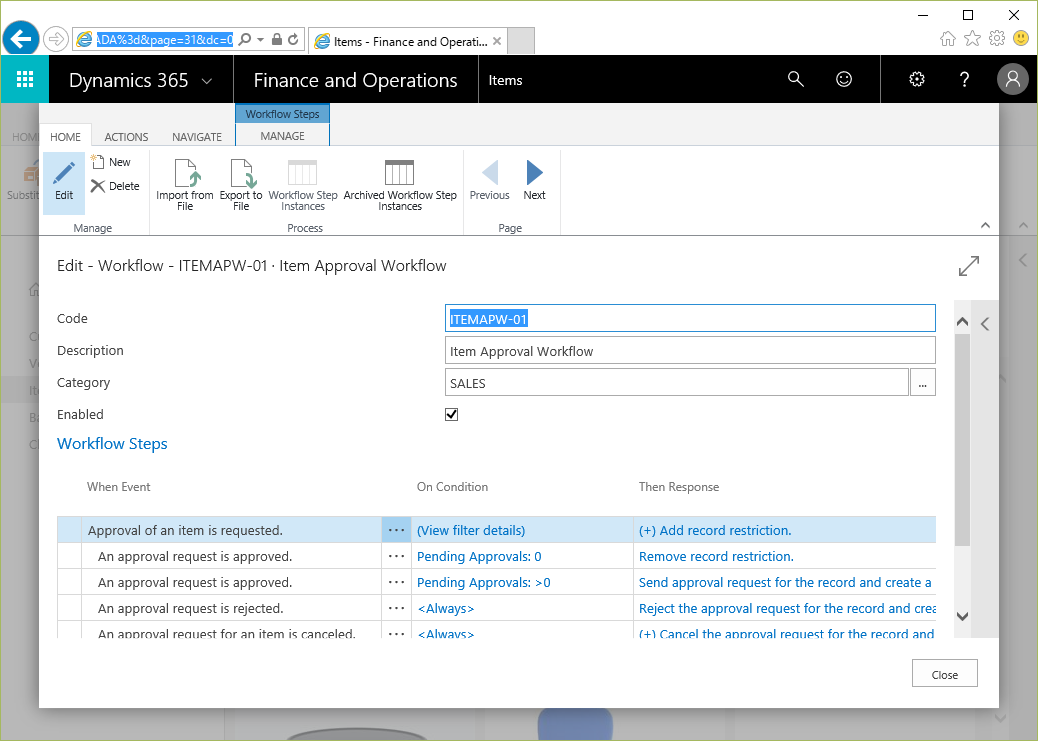
Task: Click the address bar search magnifier
Action: coord(245,40)
